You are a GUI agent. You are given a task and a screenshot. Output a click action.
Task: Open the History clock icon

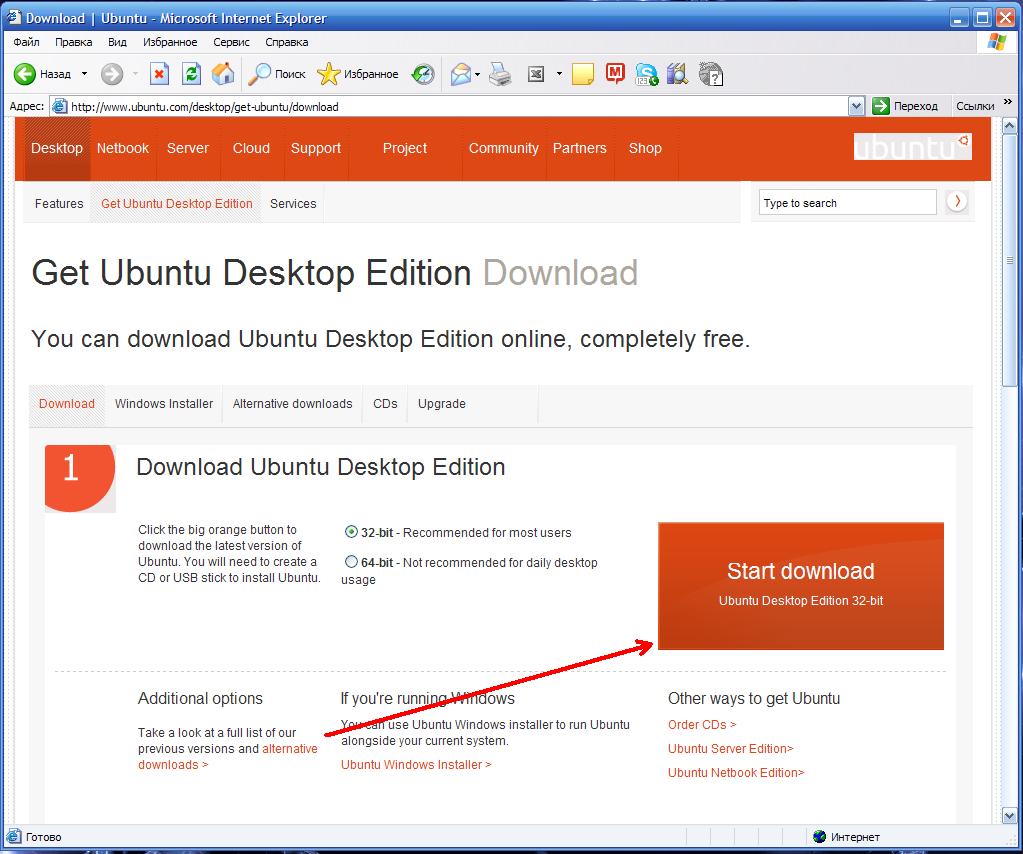[423, 74]
